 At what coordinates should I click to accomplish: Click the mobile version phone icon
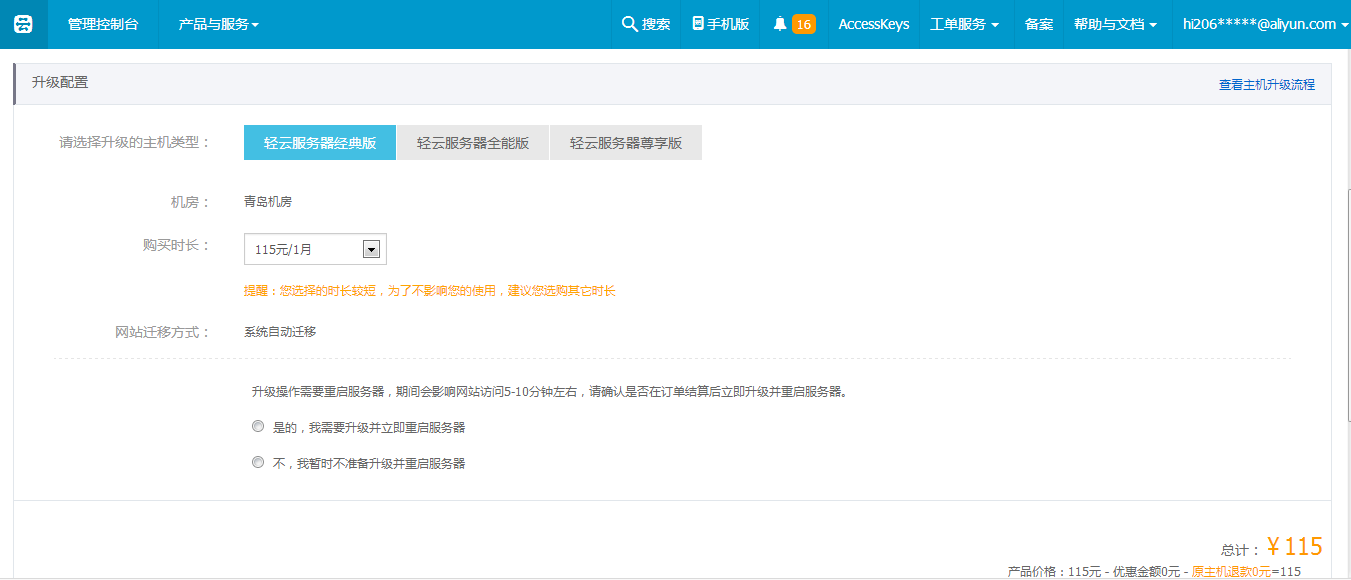point(698,24)
